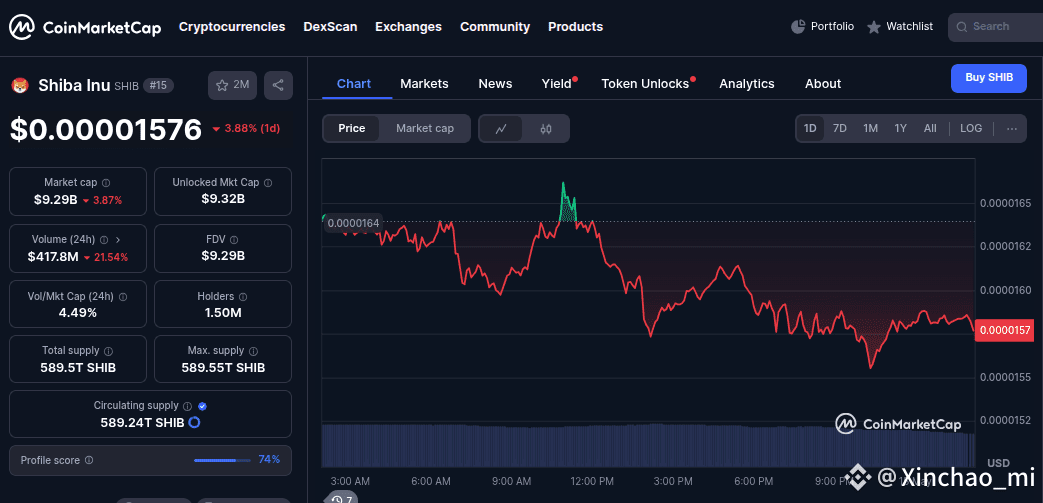The image size is (1043, 503).
Task: Click info icon next to Volume (24h)
Action: (x=104, y=240)
